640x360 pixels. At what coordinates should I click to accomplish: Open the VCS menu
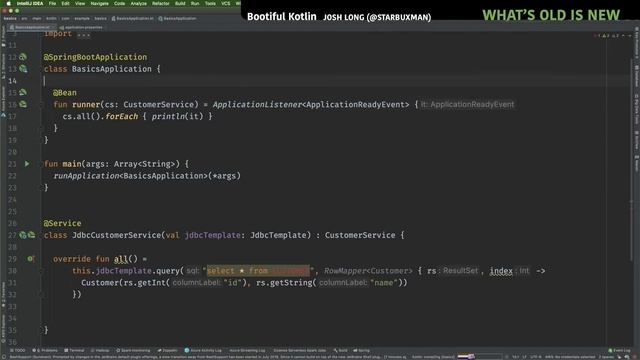225,3
